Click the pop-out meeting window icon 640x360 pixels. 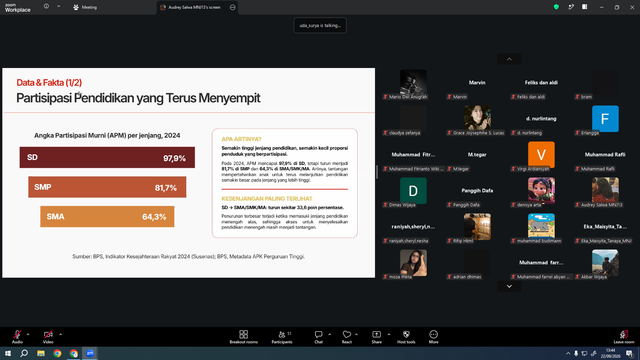(571, 7)
